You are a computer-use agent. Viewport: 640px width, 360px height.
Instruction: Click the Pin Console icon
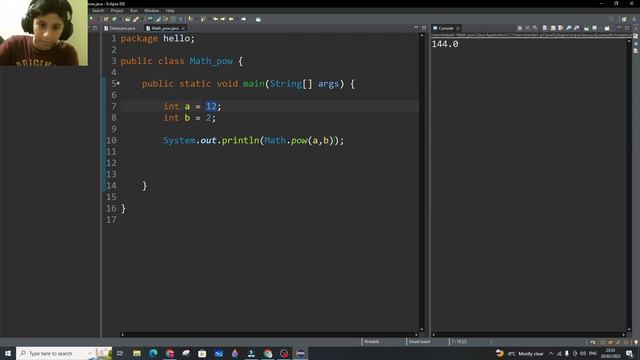coord(587,28)
